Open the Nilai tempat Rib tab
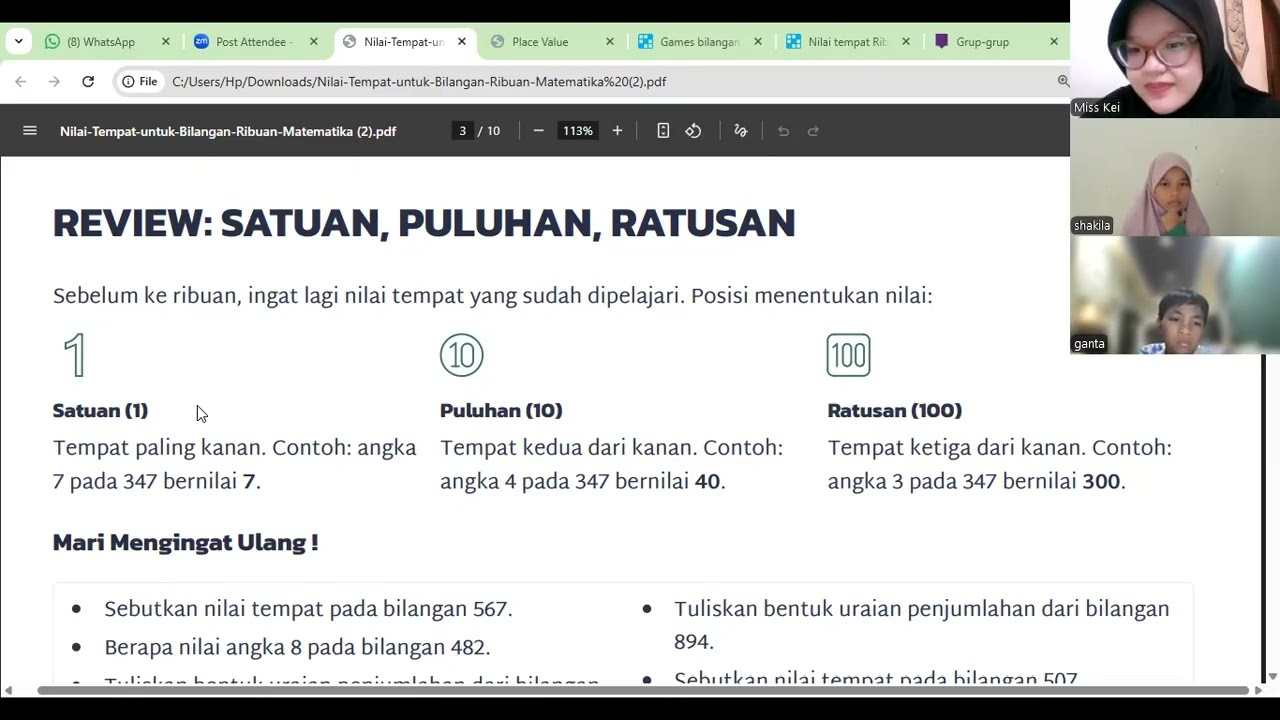The height and width of the screenshot is (720, 1280). [x=847, y=42]
